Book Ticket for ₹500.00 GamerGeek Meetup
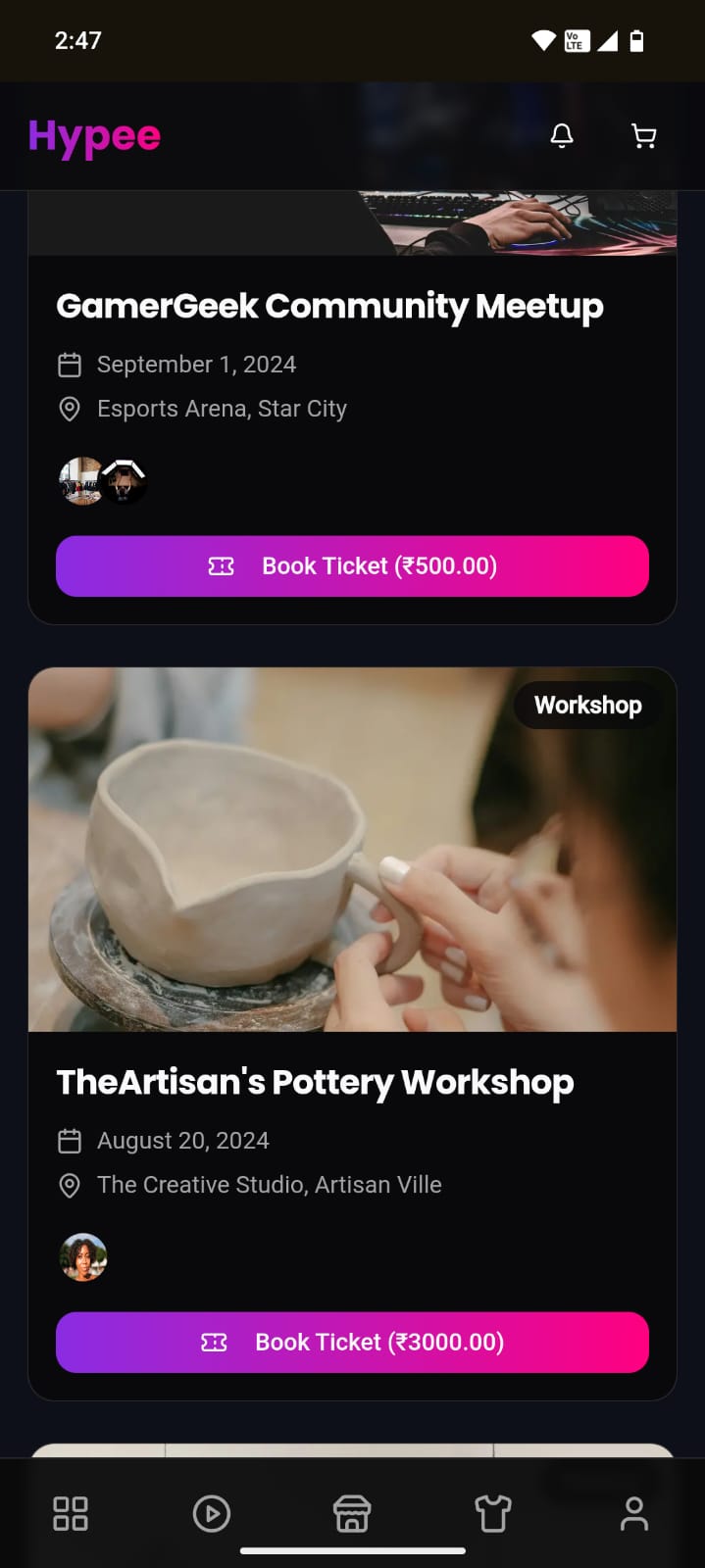This screenshot has width=705, height=1568. point(352,566)
